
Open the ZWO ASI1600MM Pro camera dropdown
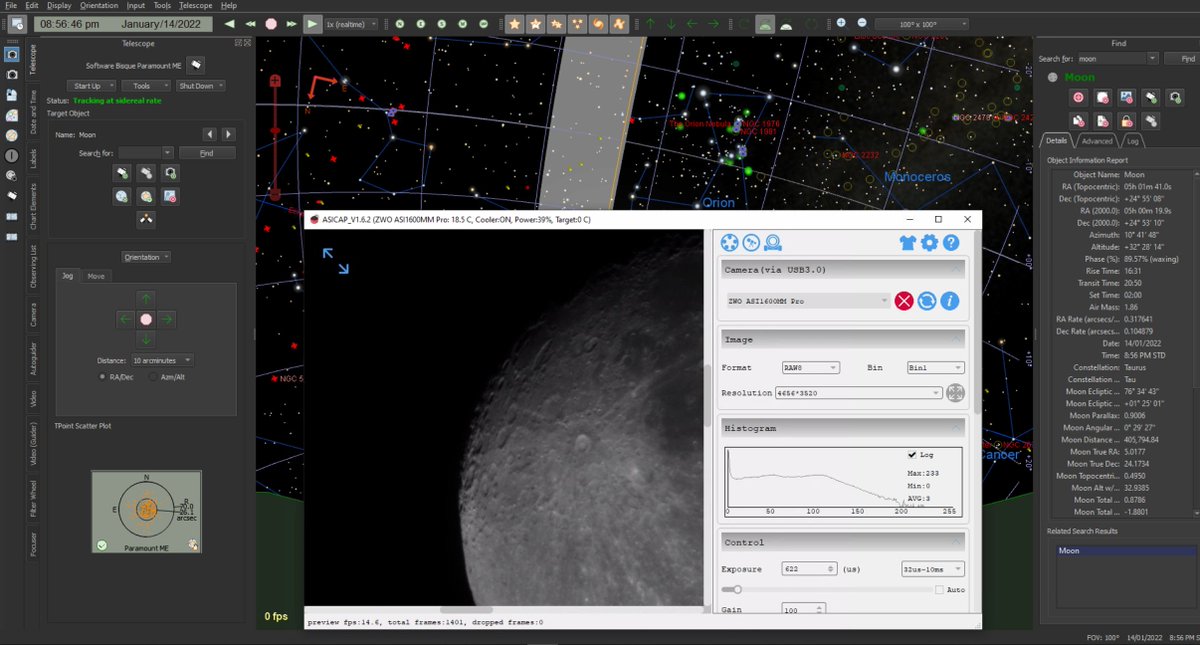coord(807,301)
